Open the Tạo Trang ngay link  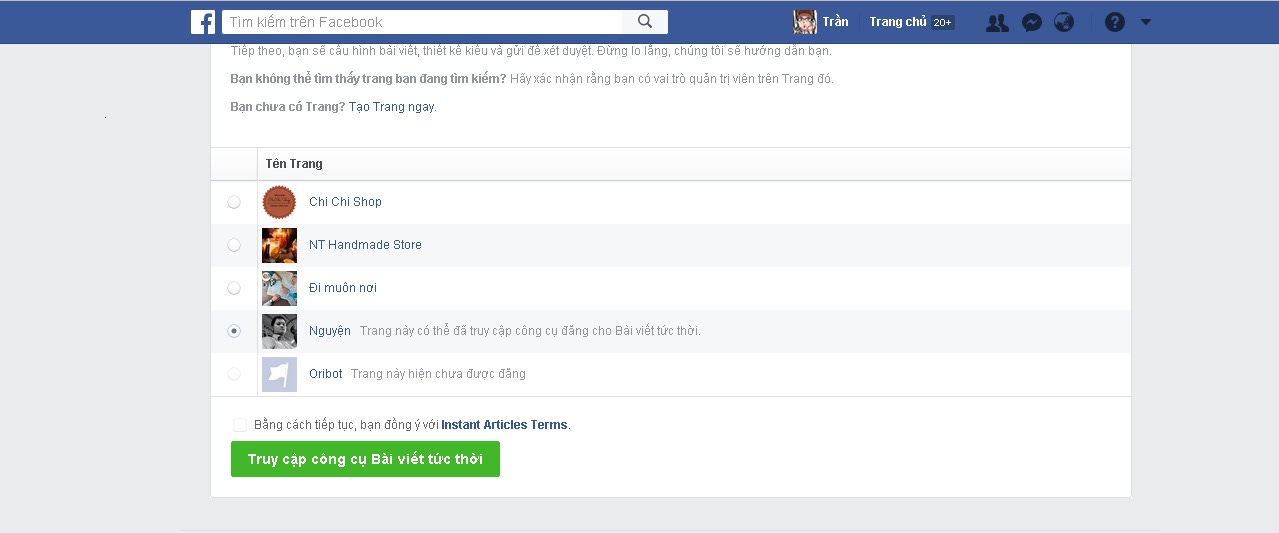point(392,107)
